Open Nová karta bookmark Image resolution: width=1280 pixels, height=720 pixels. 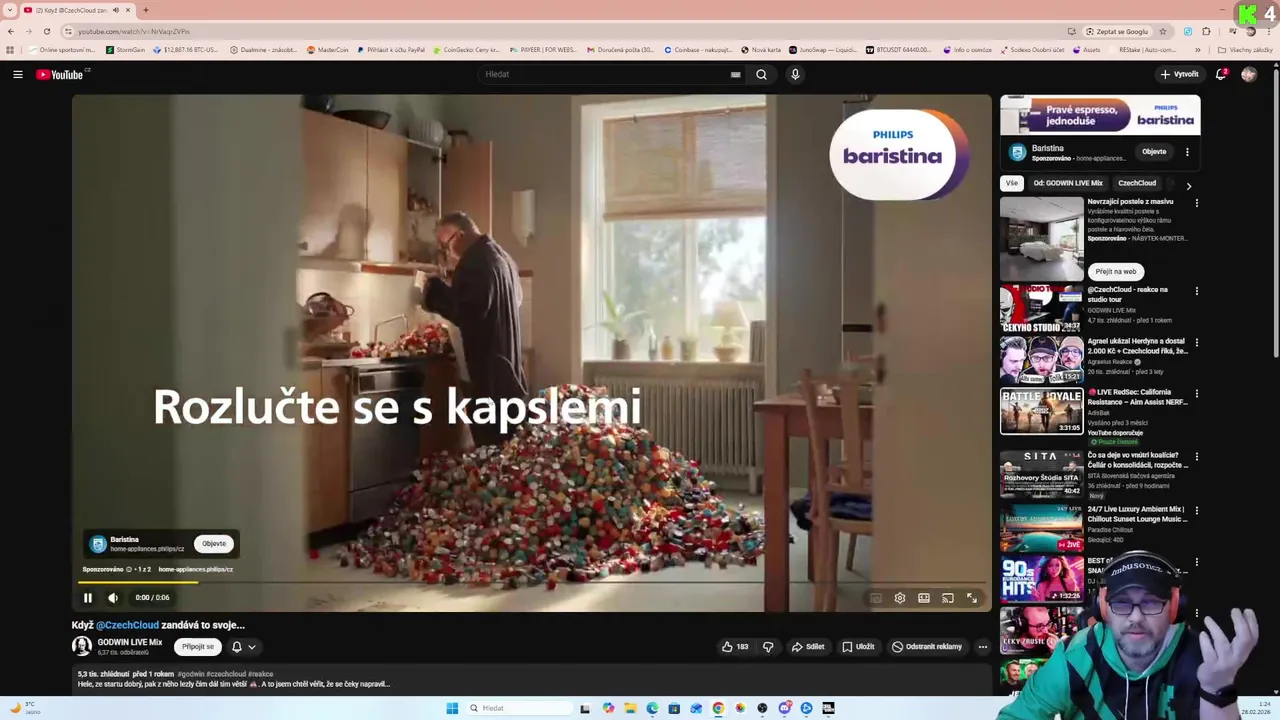(x=761, y=49)
